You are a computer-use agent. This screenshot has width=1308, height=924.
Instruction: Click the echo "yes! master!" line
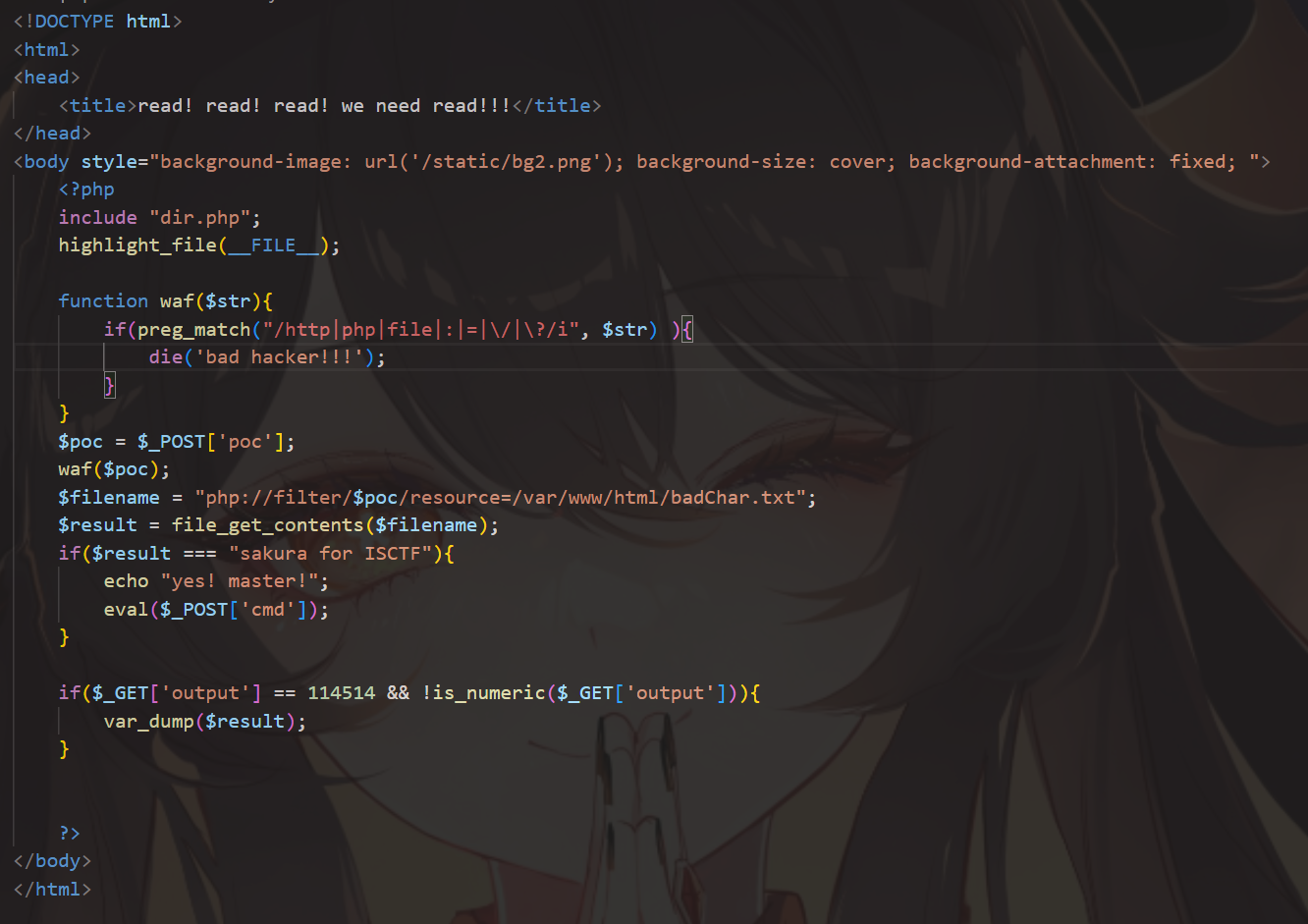[x=216, y=581]
